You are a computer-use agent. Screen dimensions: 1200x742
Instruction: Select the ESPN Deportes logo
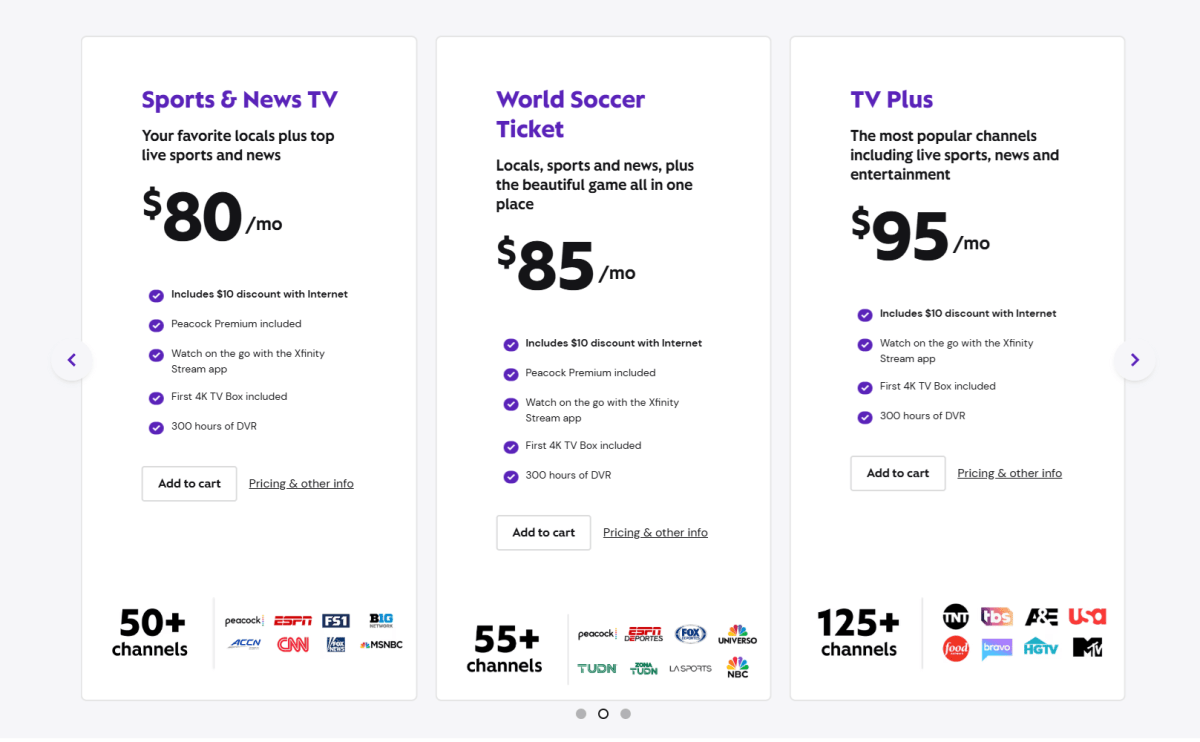[x=643, y=633]
